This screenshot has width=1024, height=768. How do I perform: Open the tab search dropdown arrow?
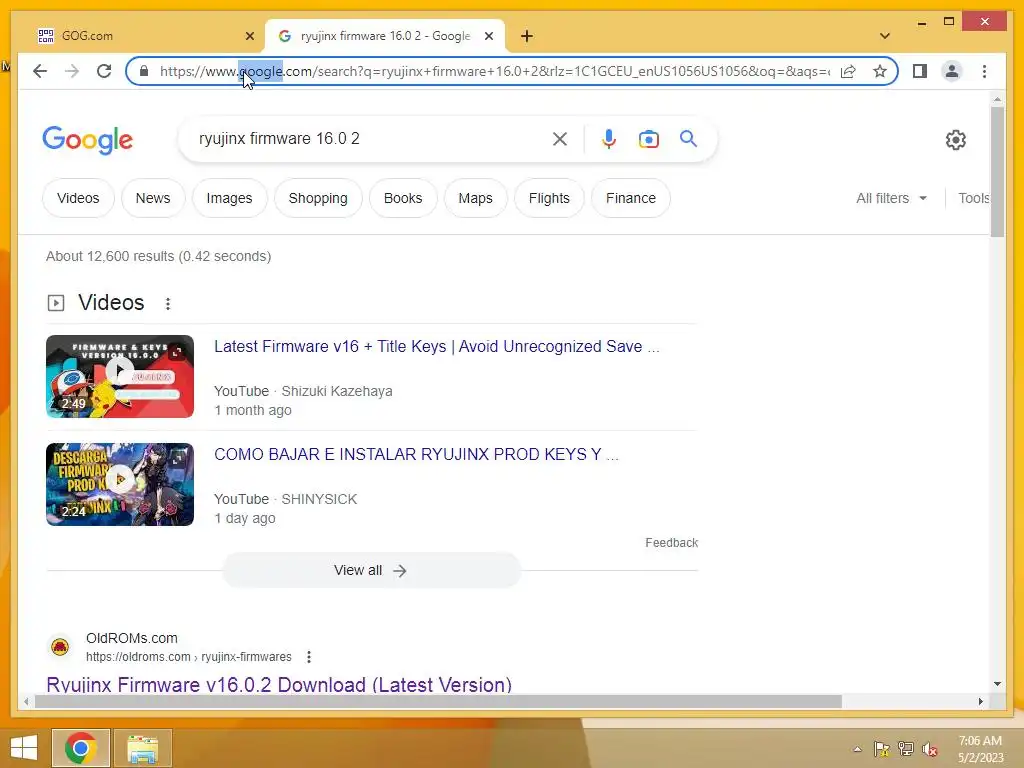coord(885,36)
